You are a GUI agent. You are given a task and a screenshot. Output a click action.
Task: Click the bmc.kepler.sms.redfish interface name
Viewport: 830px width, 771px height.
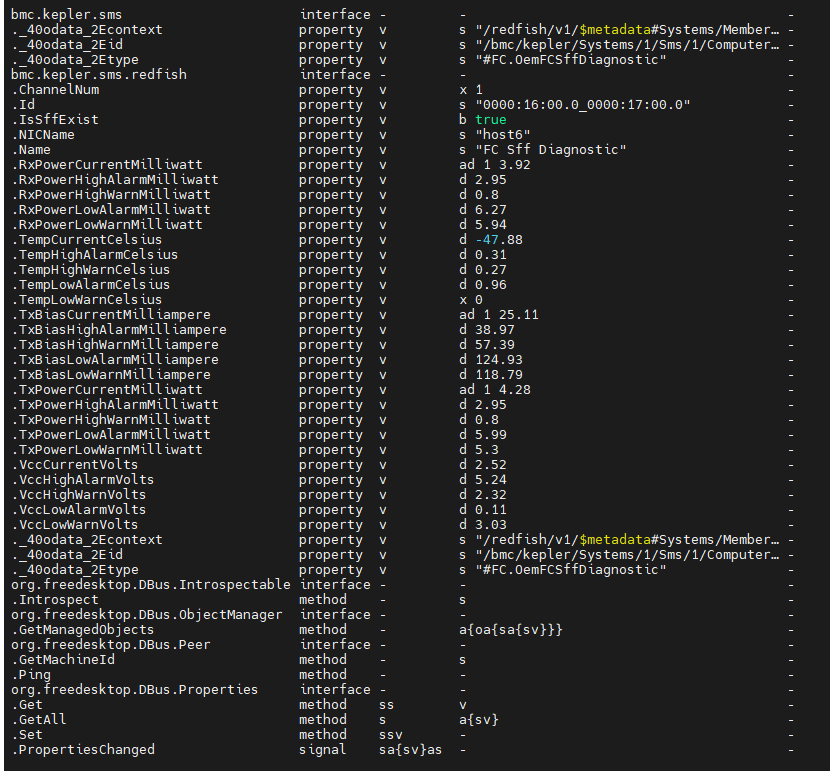click(x=98, y=75)
